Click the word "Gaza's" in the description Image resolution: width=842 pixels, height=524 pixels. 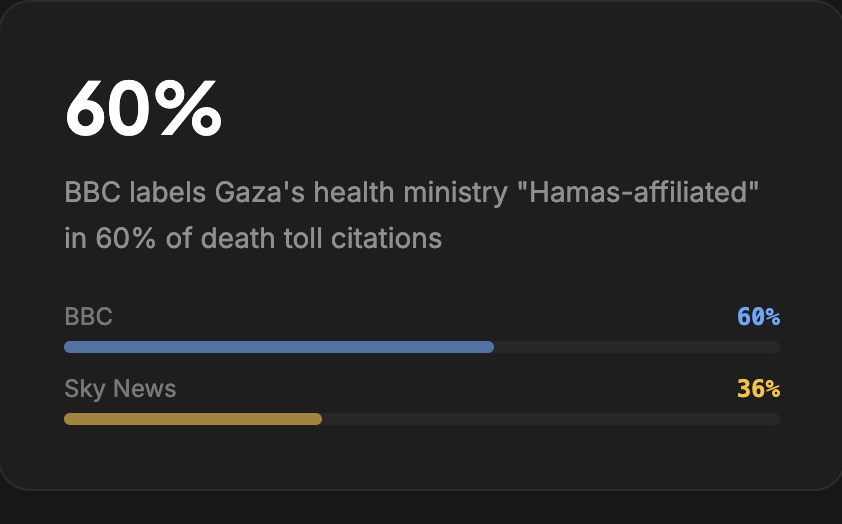click(258, 192)
